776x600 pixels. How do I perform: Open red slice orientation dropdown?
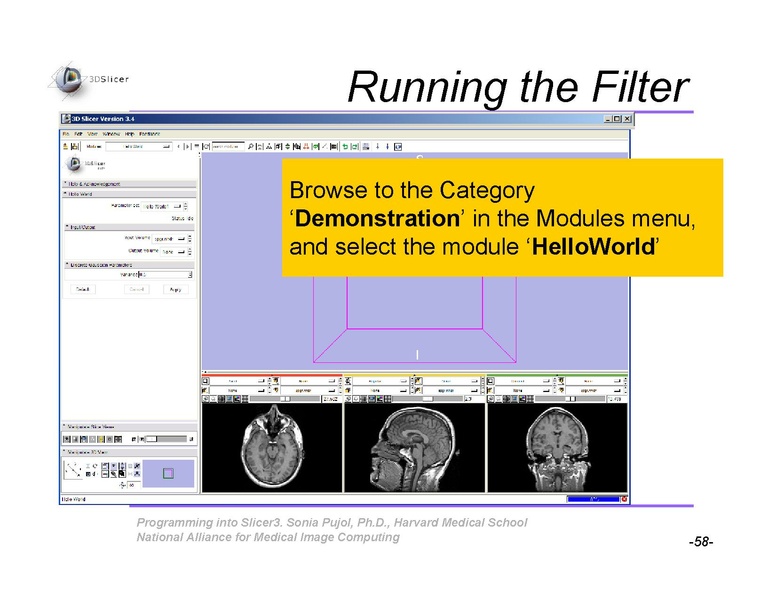pos(239,381)
